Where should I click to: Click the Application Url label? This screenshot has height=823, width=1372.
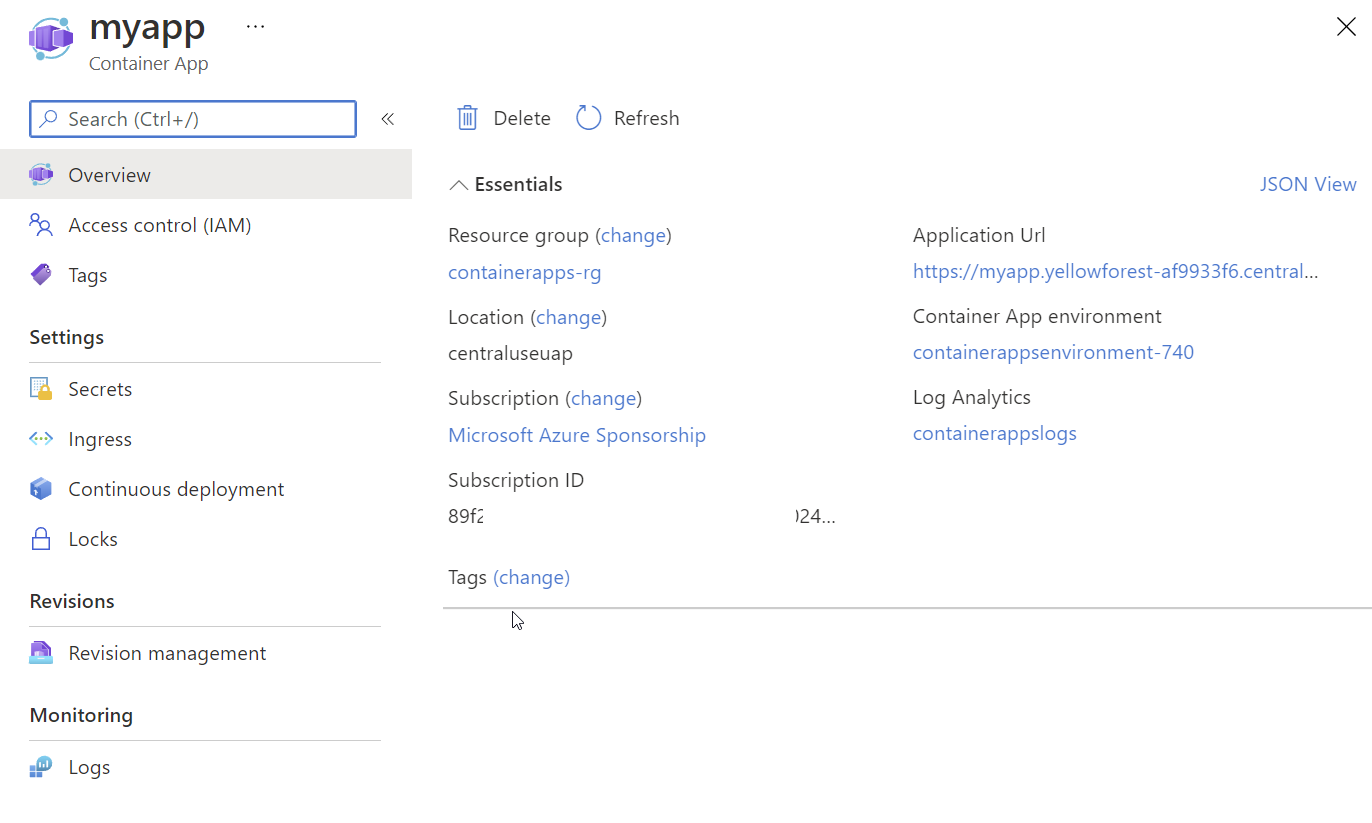coord(979,235)
